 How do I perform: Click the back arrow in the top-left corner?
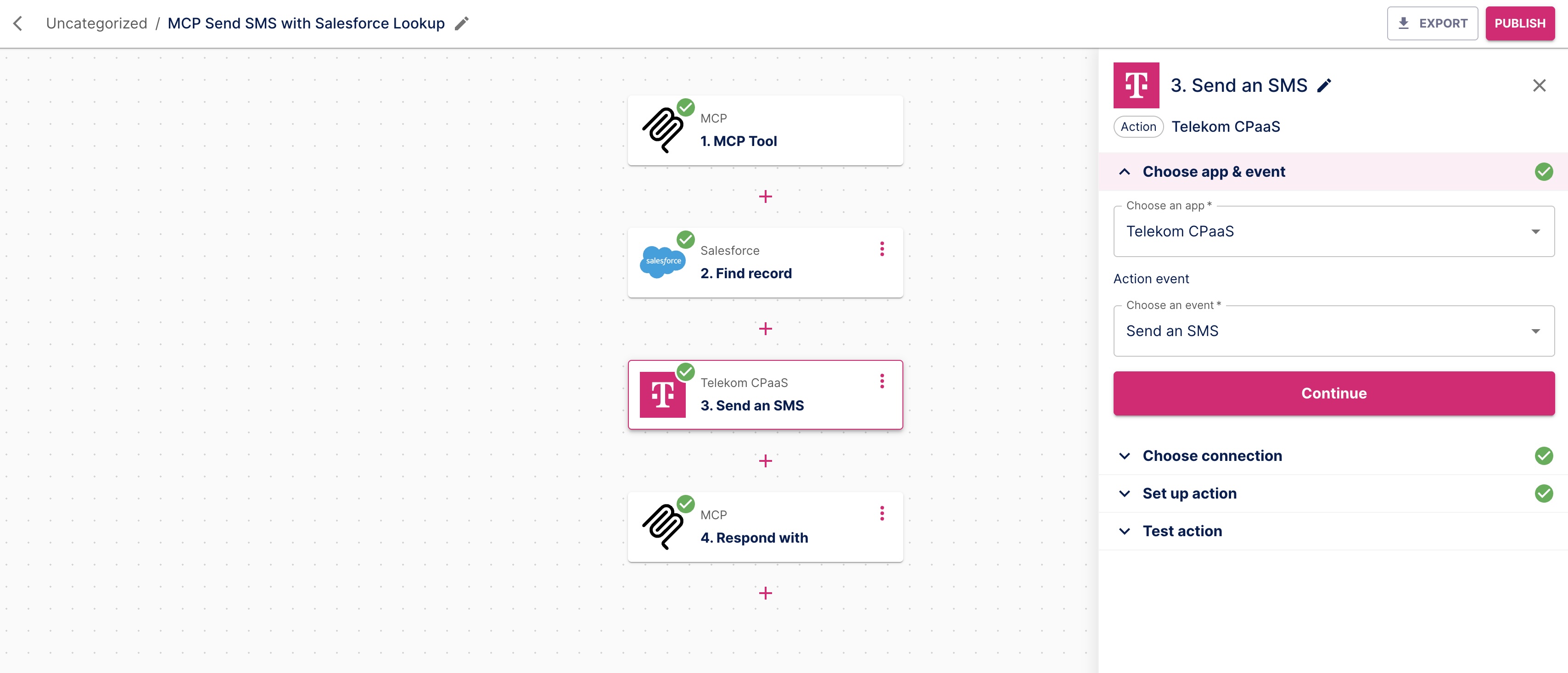(x=18, y=23)
